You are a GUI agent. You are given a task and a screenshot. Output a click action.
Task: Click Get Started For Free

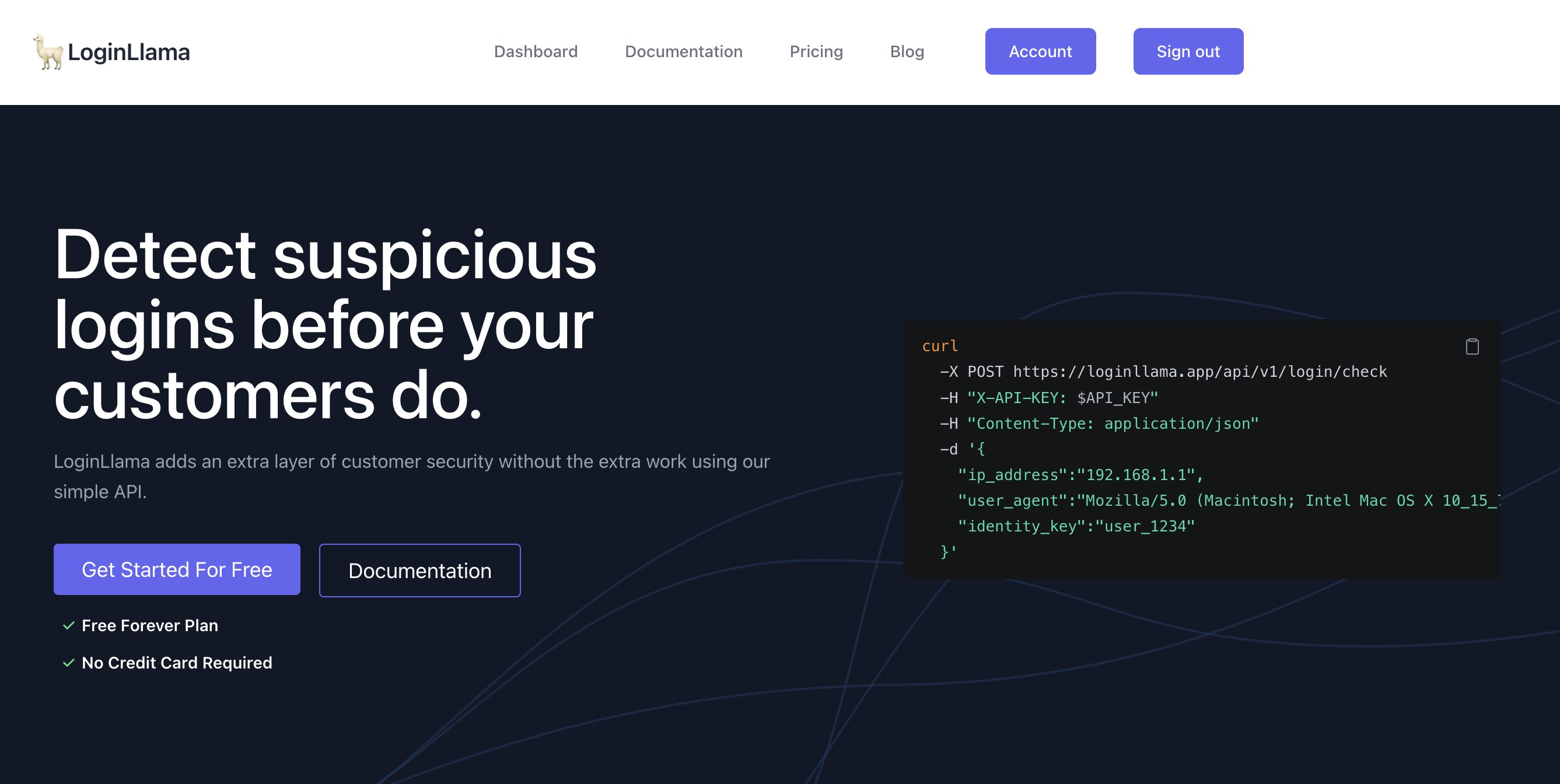click(x=177, y=569)
